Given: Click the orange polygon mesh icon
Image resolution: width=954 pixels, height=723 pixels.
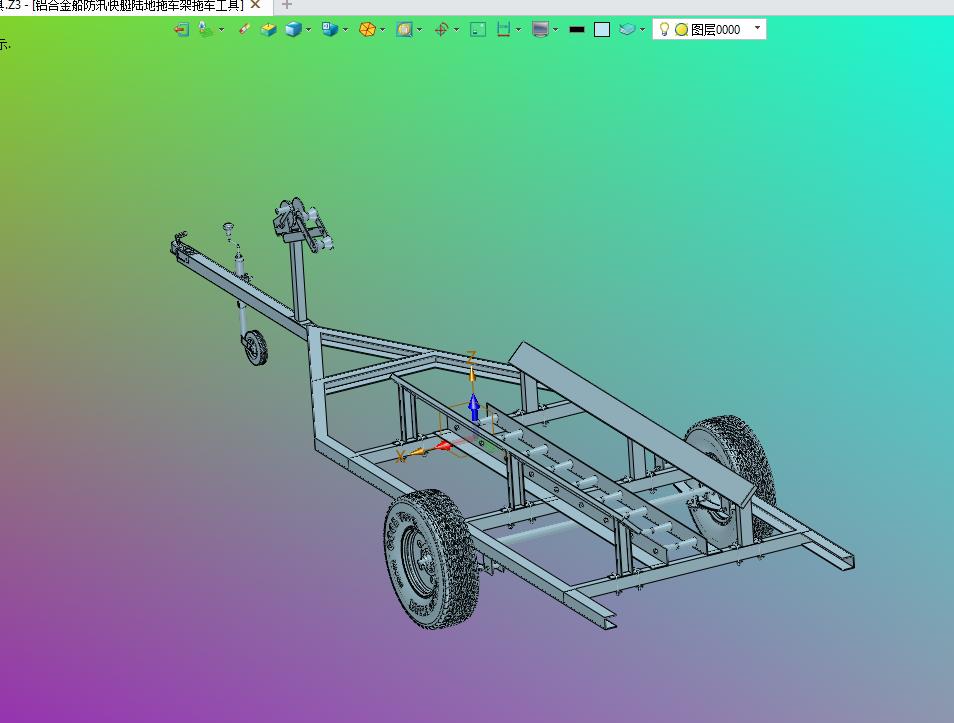Looking at the screenshot, I should point(367,29).
